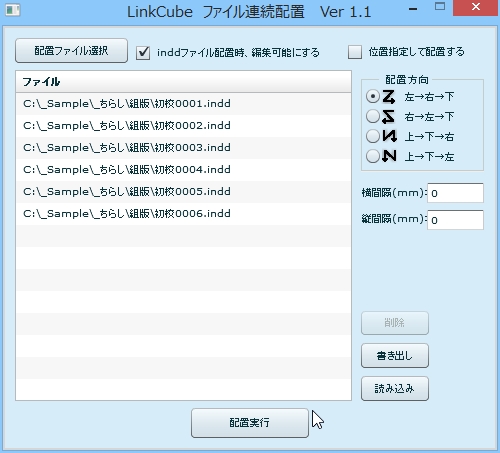
Task: Click the 上→下→左 zigzag arrow icon
Action: [x=389, y=156]
